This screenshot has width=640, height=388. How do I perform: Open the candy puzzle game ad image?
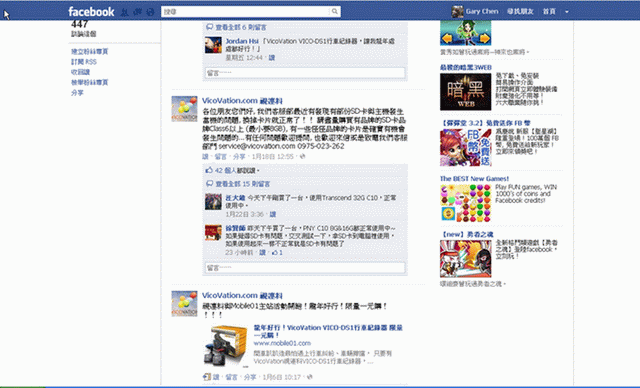pyautogui.click(x=465, y=203)
